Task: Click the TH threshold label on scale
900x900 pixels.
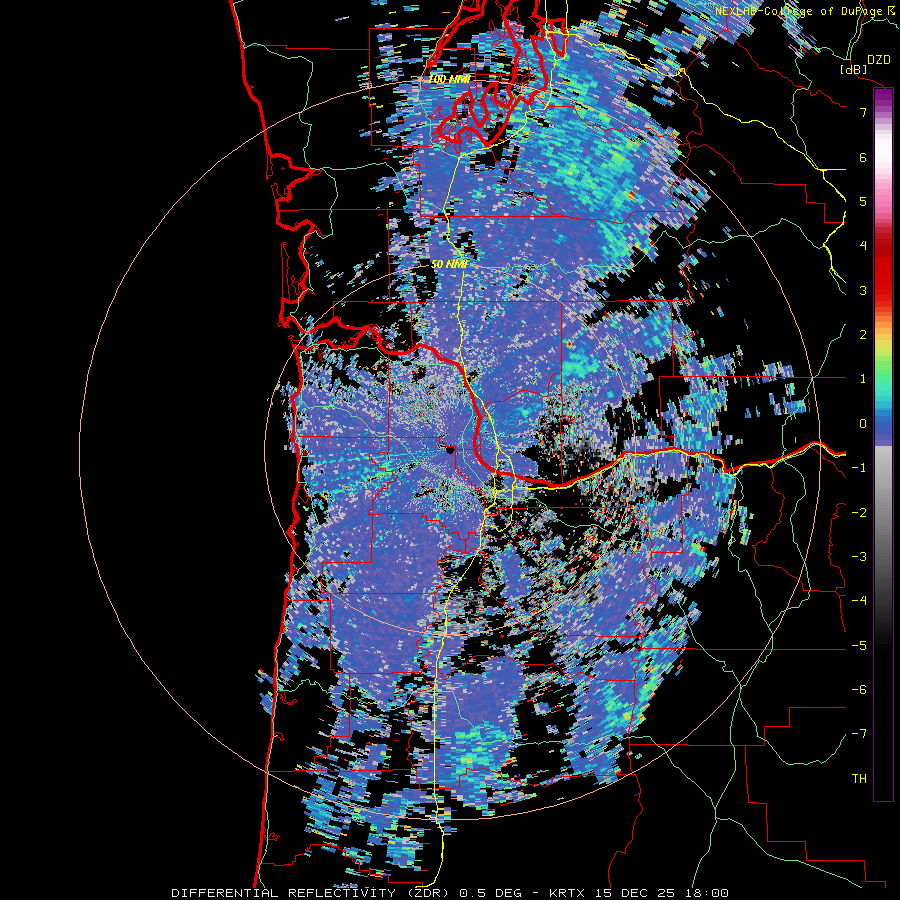Action: 859,779
